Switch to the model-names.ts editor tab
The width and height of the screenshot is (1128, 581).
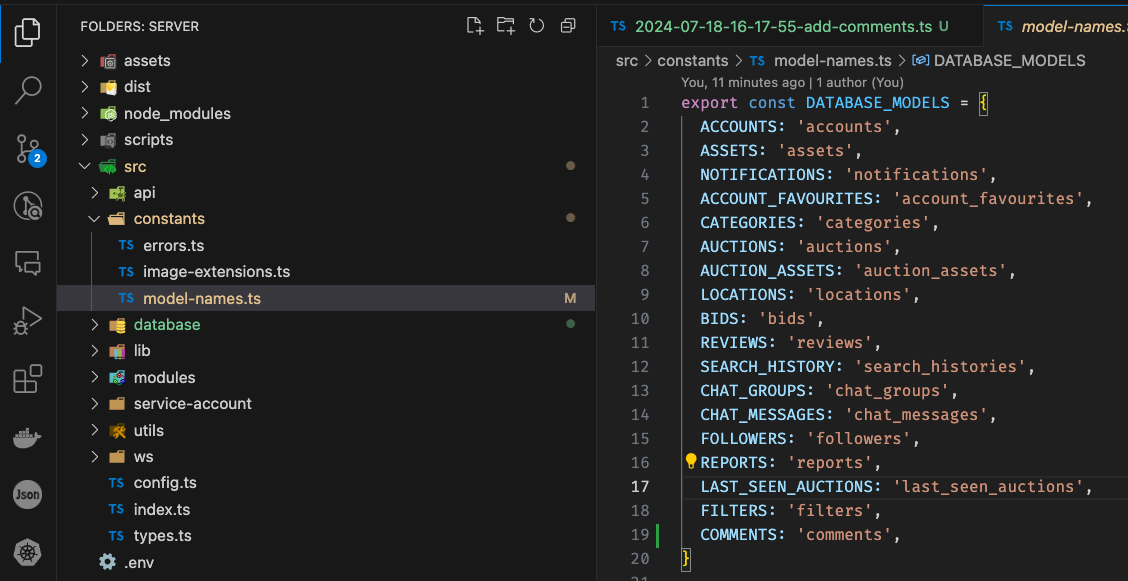point(1055,27)
